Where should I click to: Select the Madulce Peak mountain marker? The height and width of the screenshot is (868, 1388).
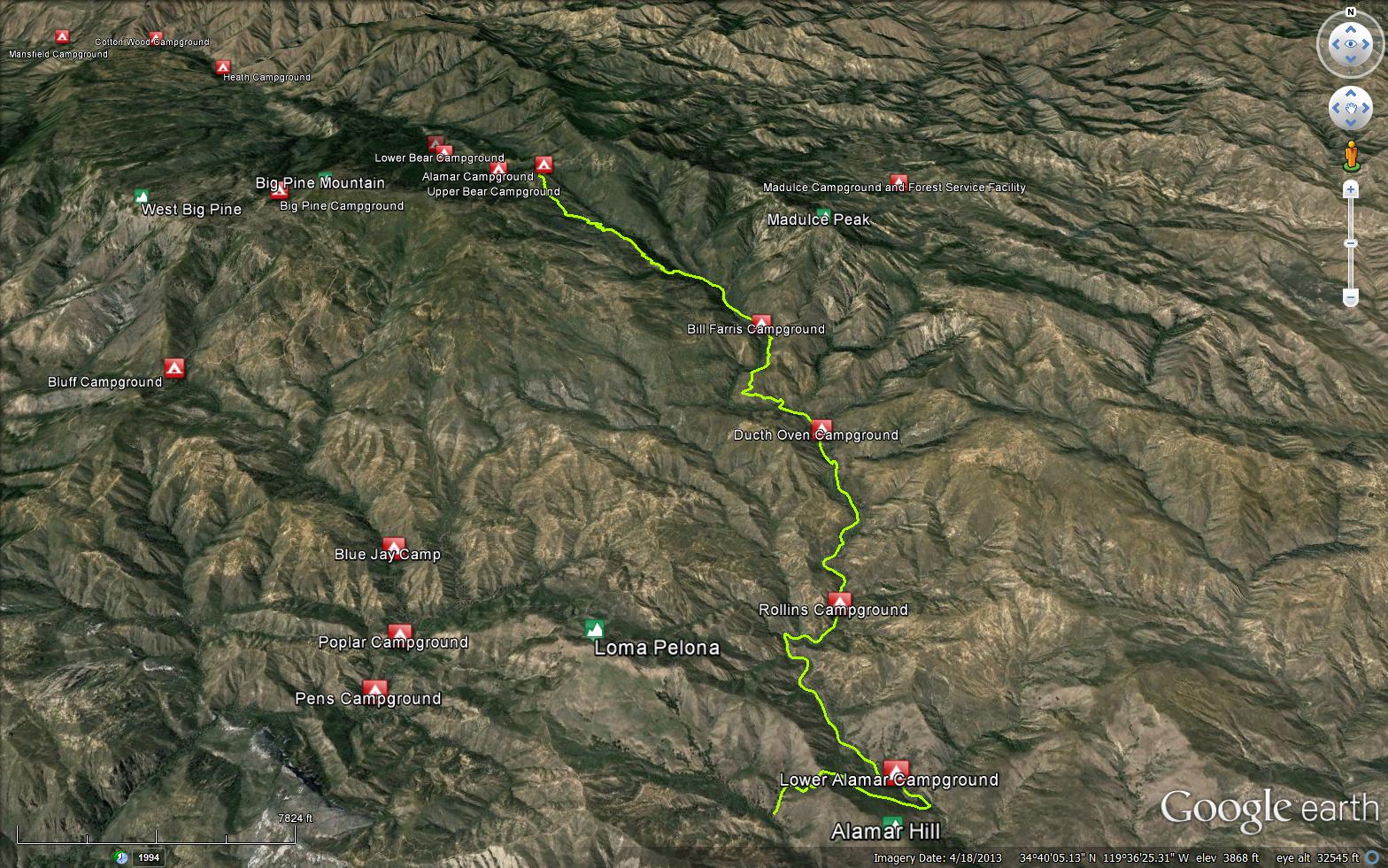click(x=824, y=213)
